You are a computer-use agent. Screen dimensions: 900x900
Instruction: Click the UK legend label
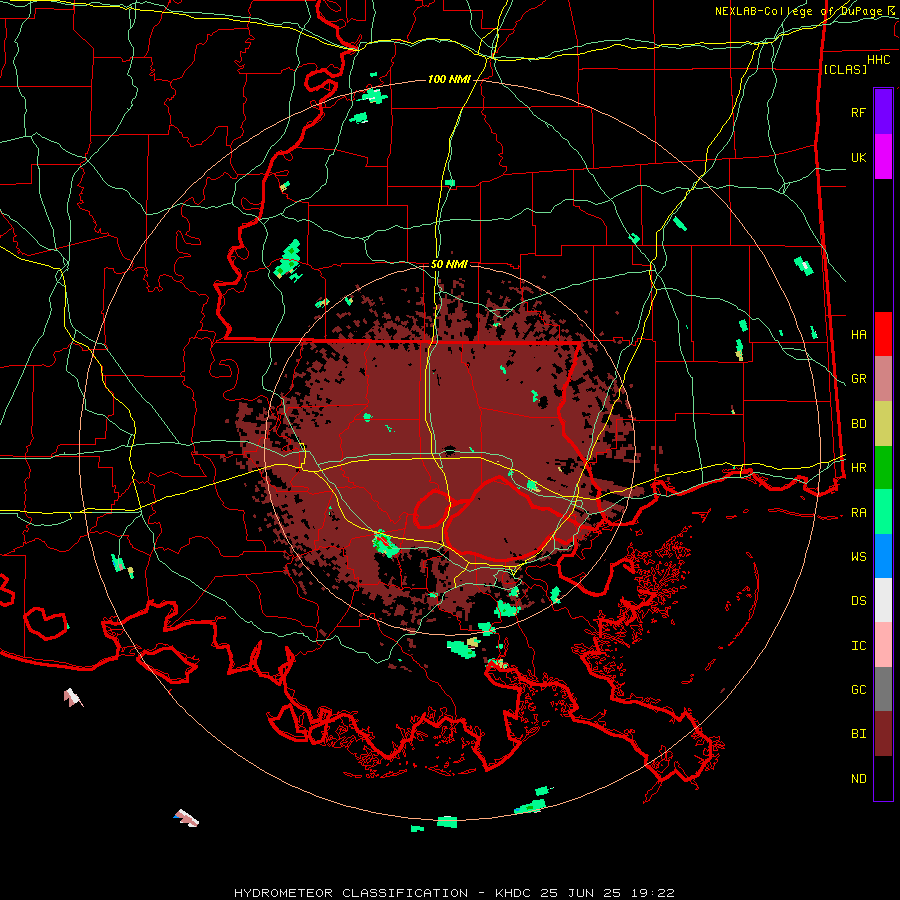tap(859, 157)
